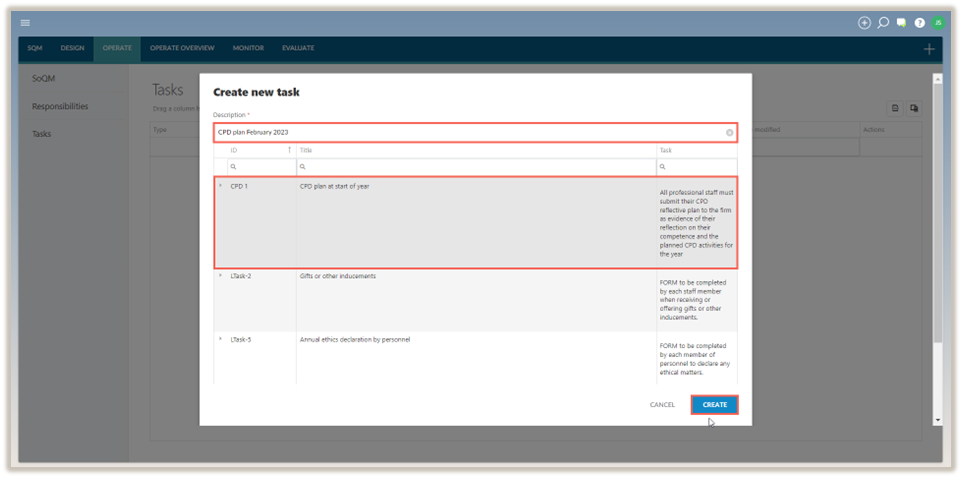Open search using the magnifier icon
The height and width of the screenshot is (478, 962).
coord(883,22)
